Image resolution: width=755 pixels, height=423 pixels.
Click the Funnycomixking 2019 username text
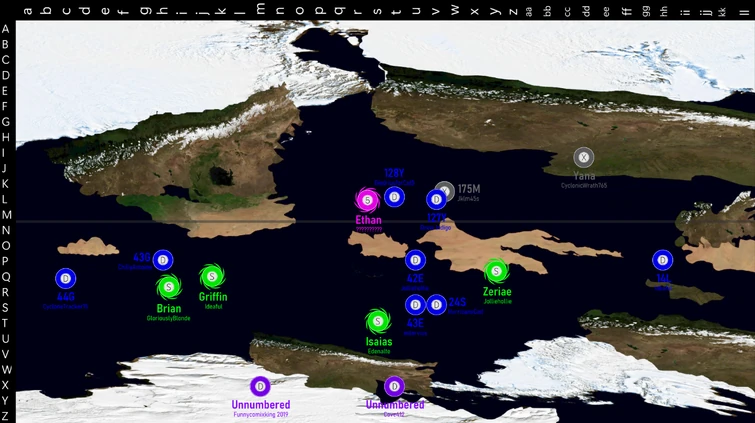tap(260, 414)
